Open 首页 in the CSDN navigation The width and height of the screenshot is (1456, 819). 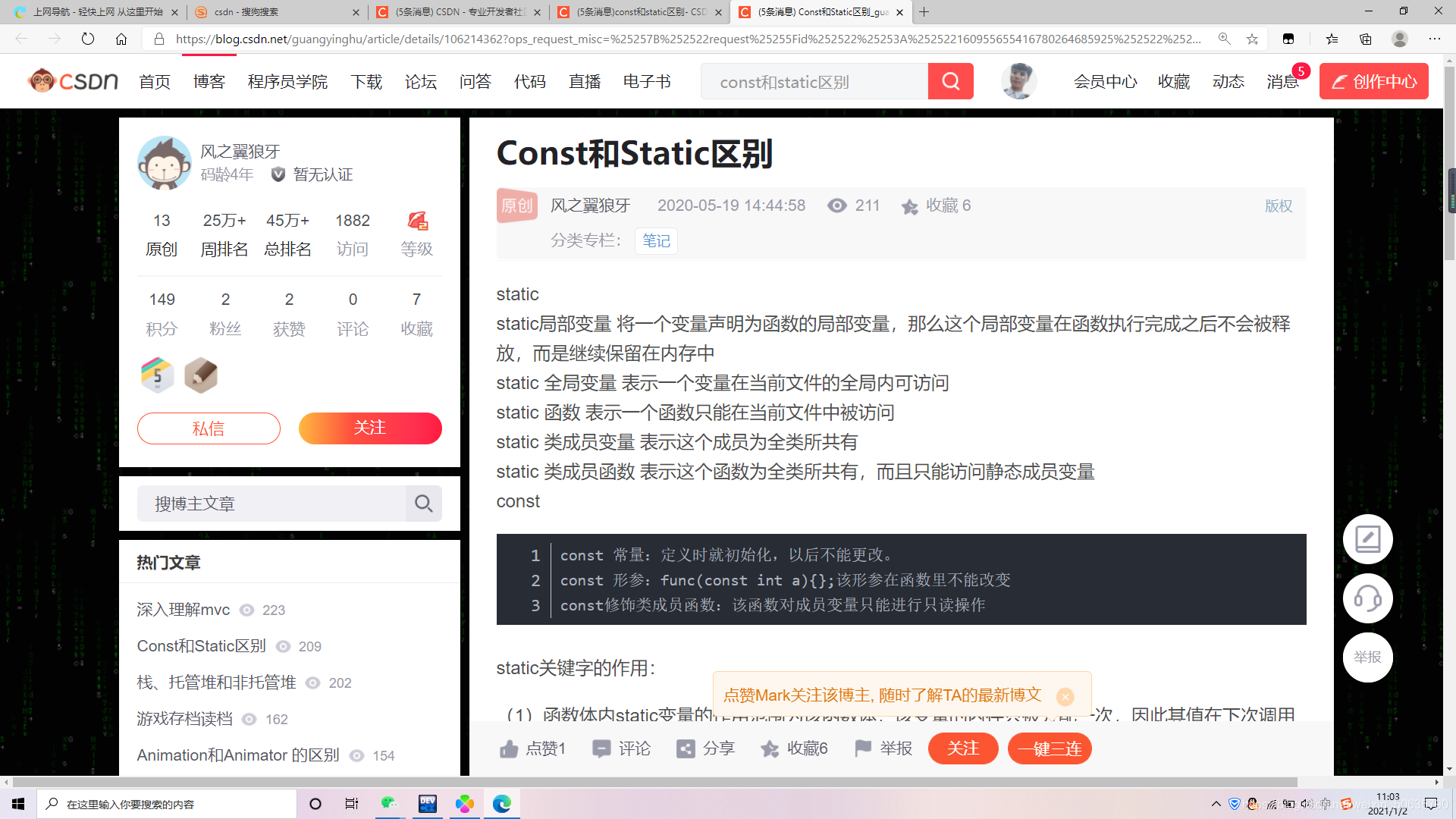point(155,82)
